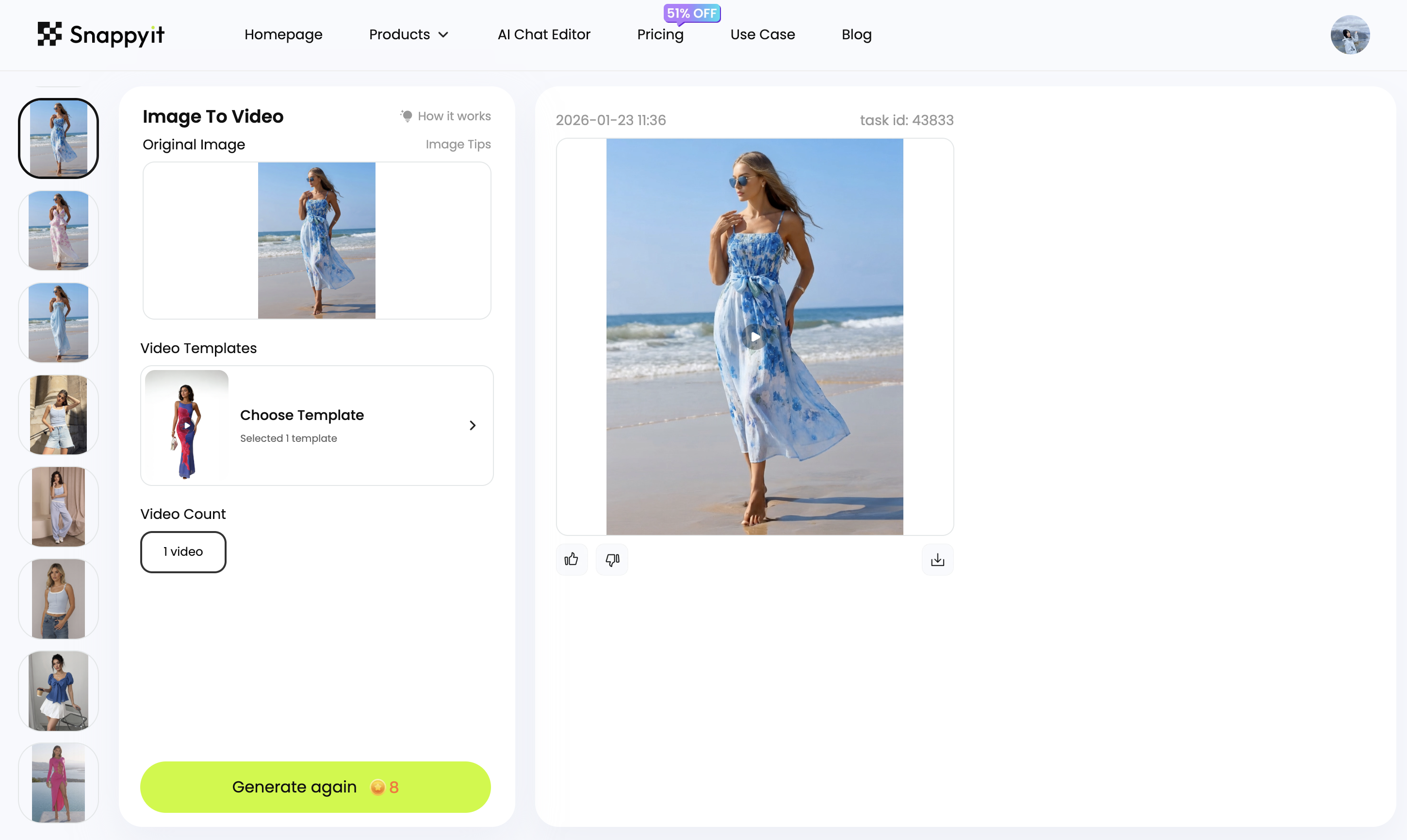Image resolution: width=1407 pixels, height=840 pixels.
Task: Click the Video Templates label
Action: [x=198, y=348]
